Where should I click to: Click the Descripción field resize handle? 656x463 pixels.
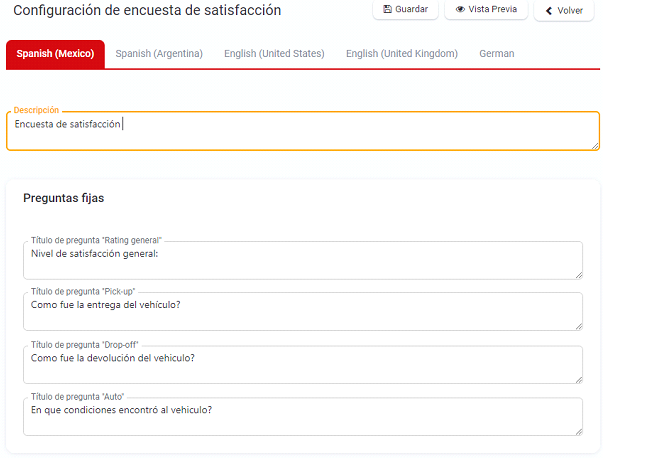pos(595,146)
